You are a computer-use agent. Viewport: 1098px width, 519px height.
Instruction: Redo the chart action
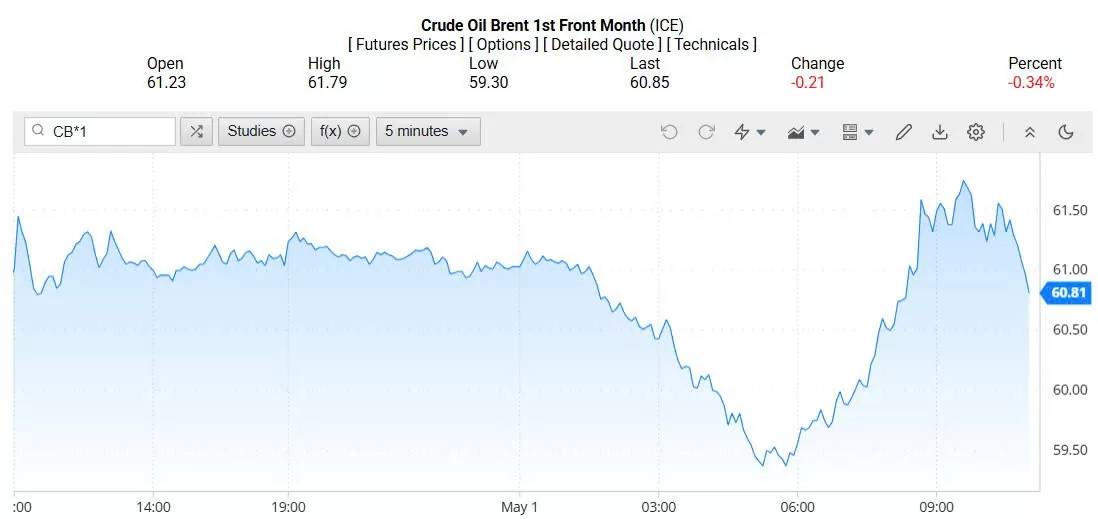tap(707, 132)
